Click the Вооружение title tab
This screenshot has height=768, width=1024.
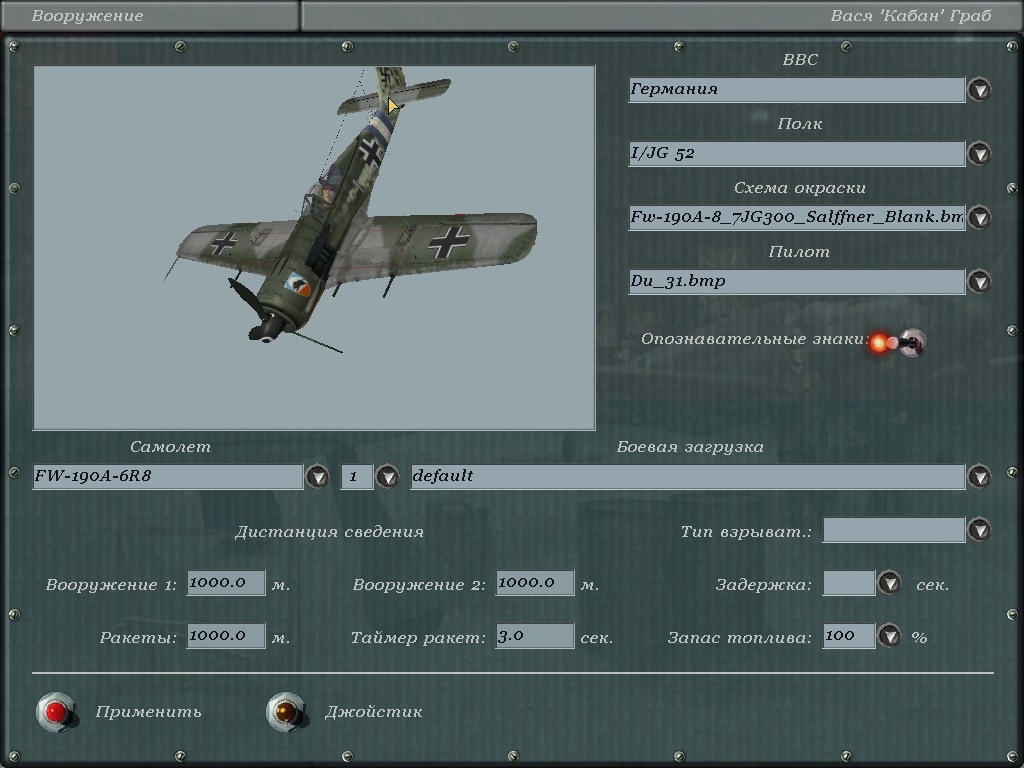(150, 16)
